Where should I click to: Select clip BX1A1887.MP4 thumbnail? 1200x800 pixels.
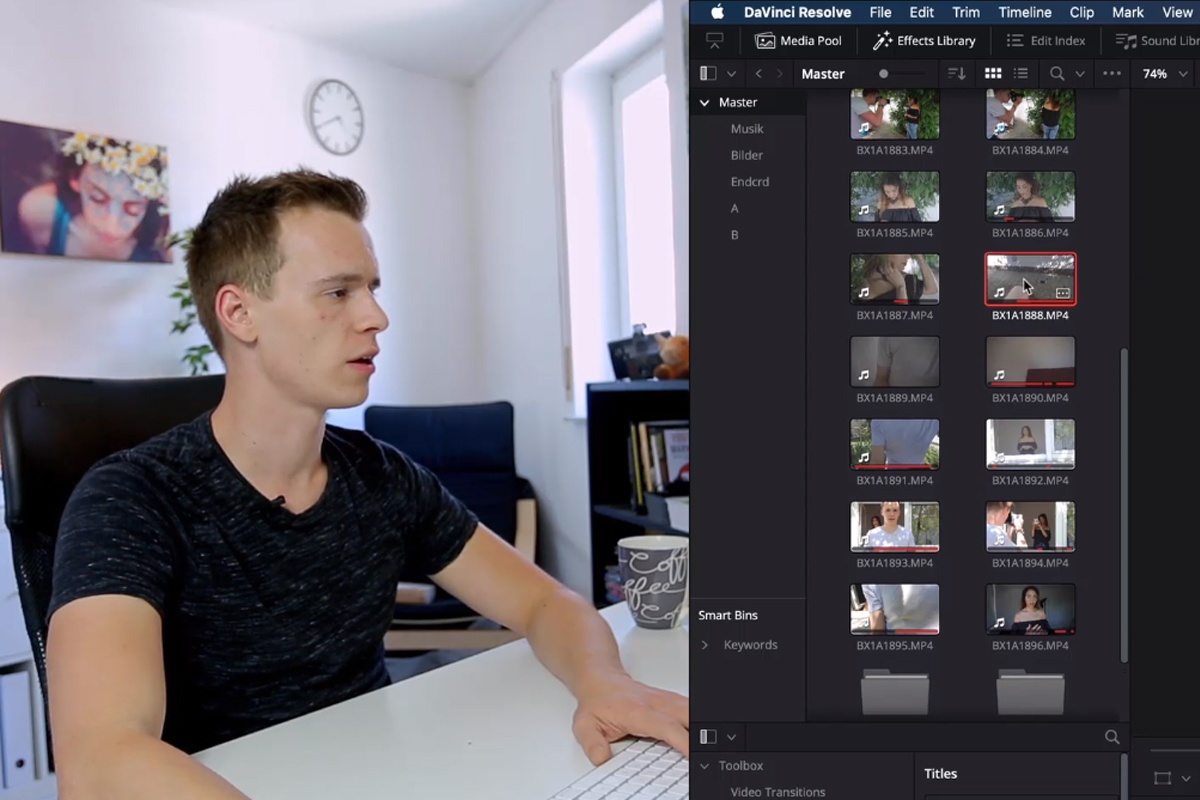coord(895,279)
